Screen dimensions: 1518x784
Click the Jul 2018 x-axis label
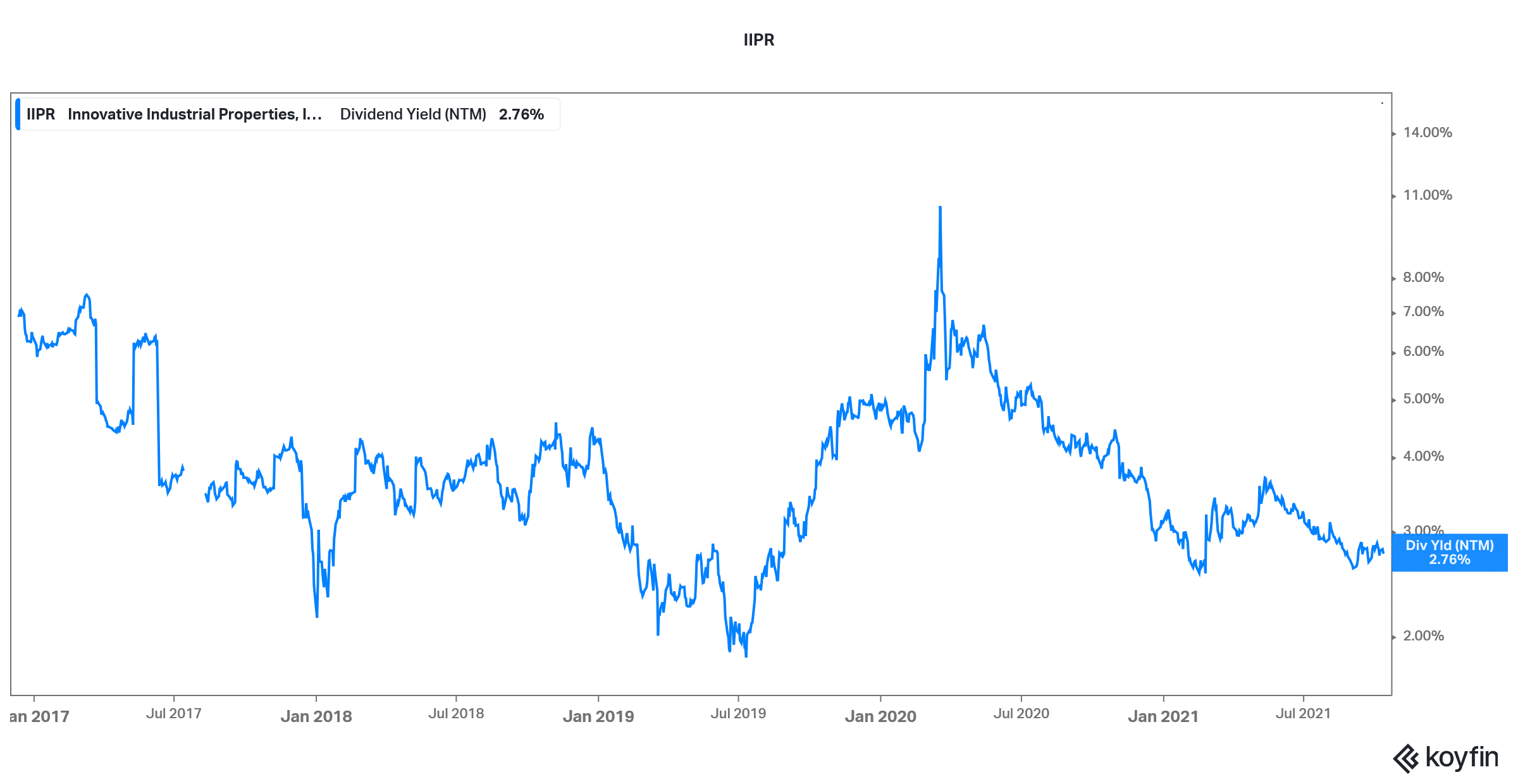pos(456,714)
